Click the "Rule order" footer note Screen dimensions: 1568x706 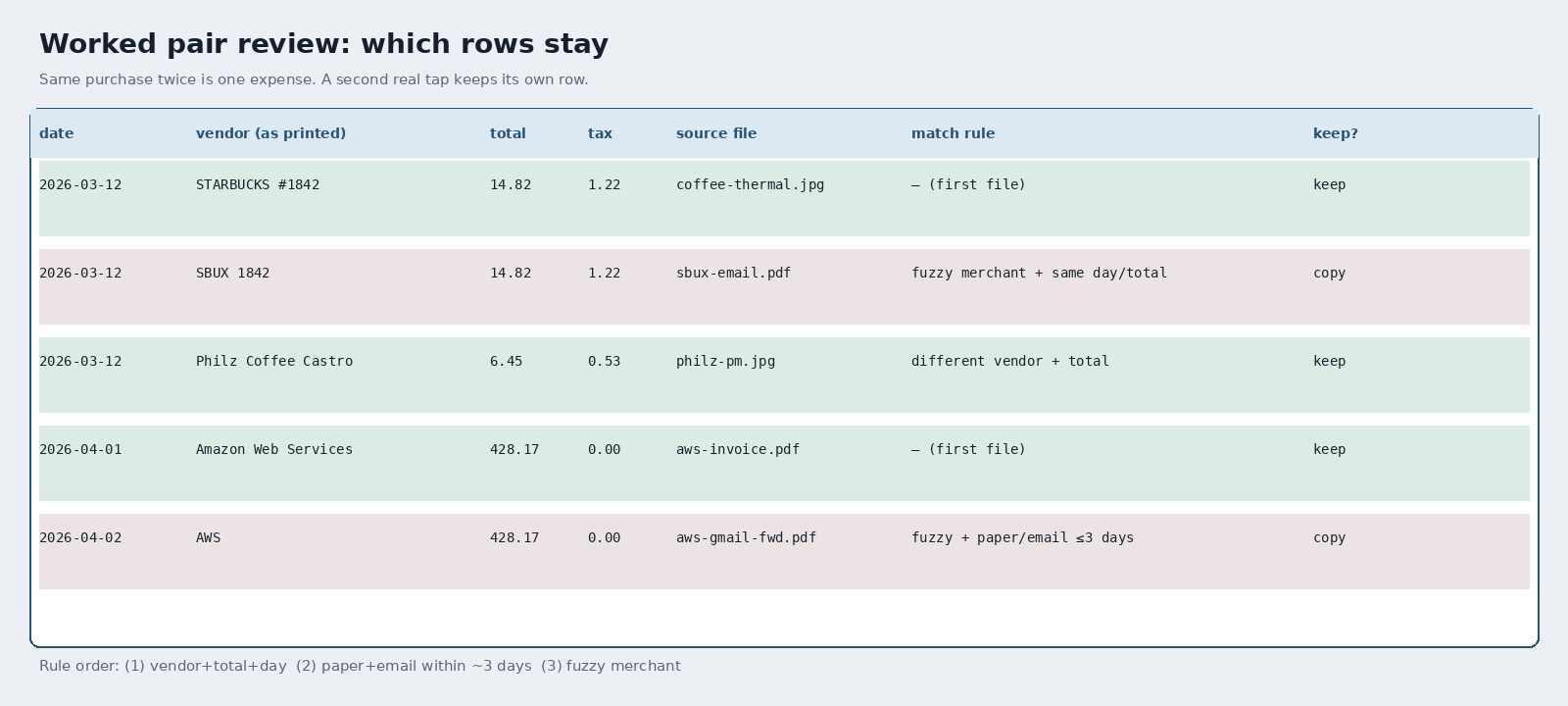tap(360, 666)
